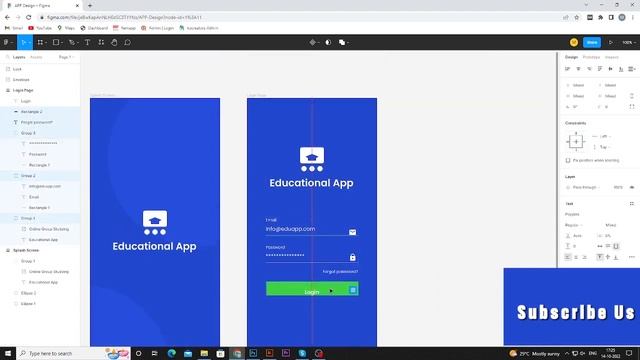Click the Text align center icon

pos(576,257)
